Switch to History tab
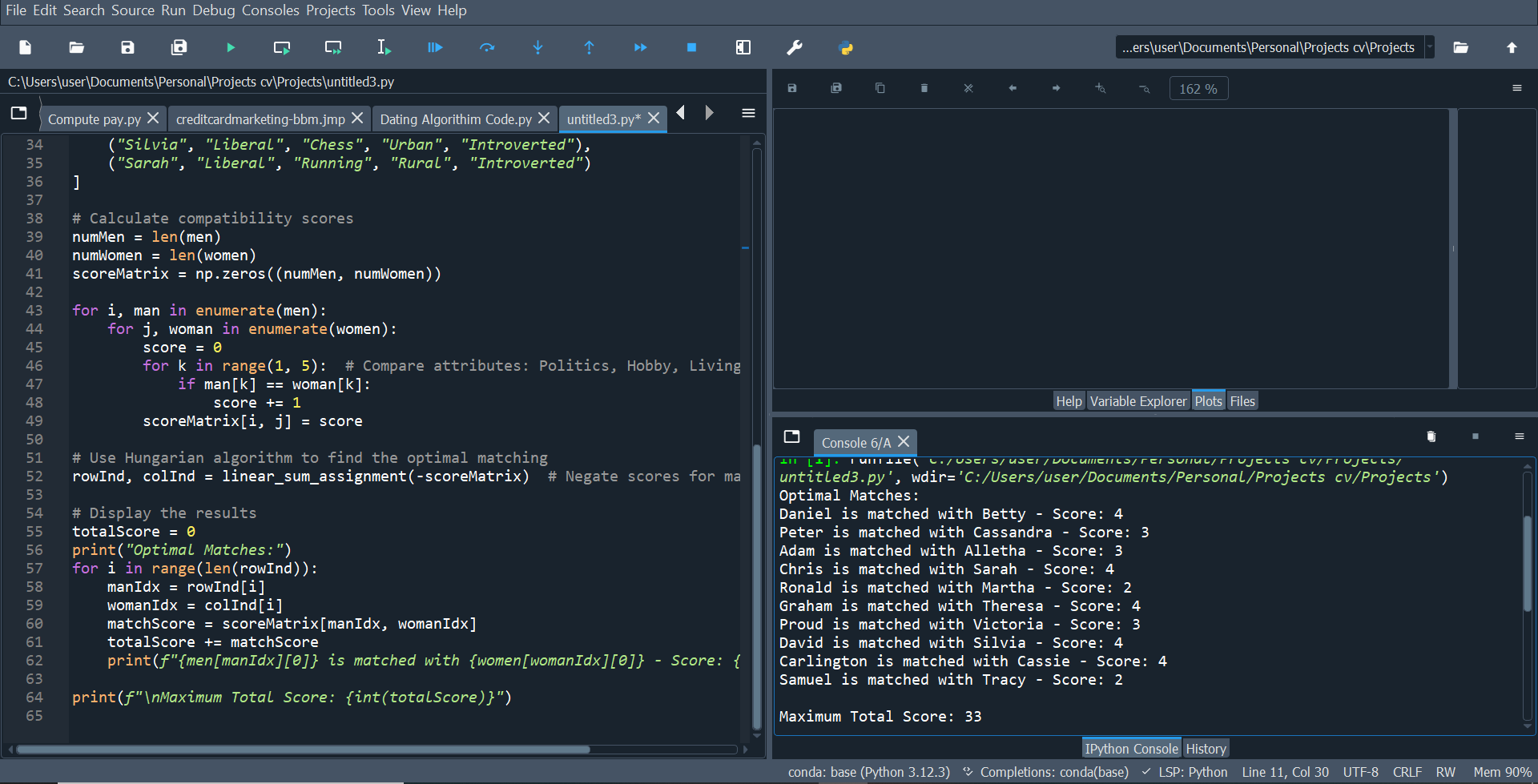 pyautogui.click(x=1206, y=749)
